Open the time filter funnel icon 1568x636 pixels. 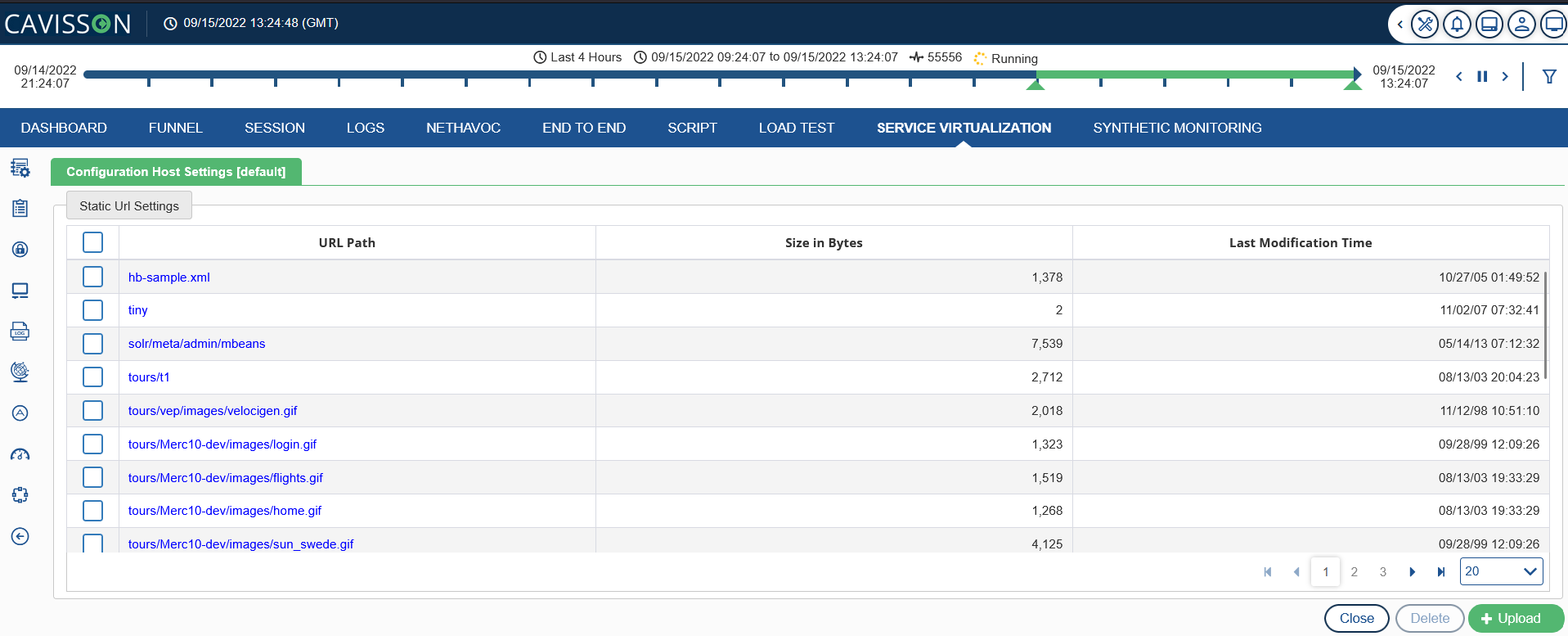1549,76
